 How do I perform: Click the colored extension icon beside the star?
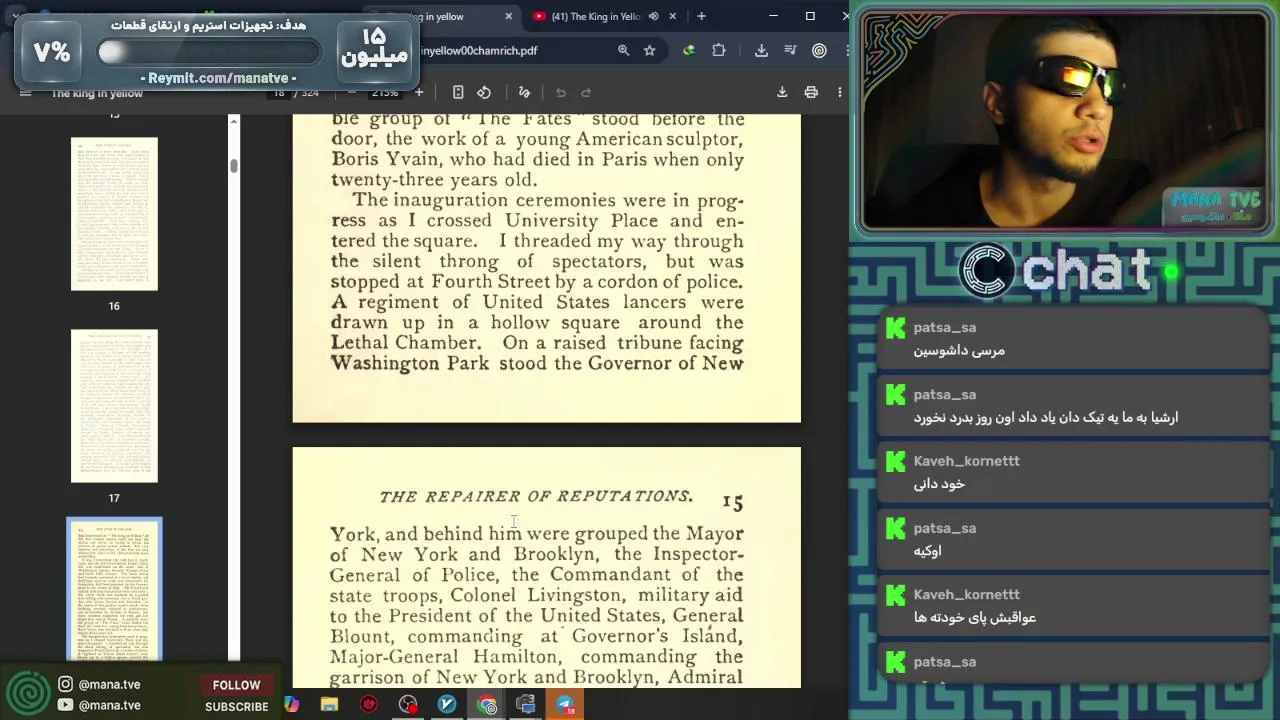coord(689,50)
